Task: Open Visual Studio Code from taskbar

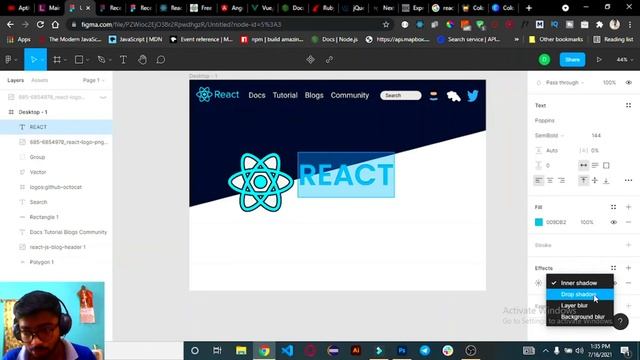Action: click(287, 350)
